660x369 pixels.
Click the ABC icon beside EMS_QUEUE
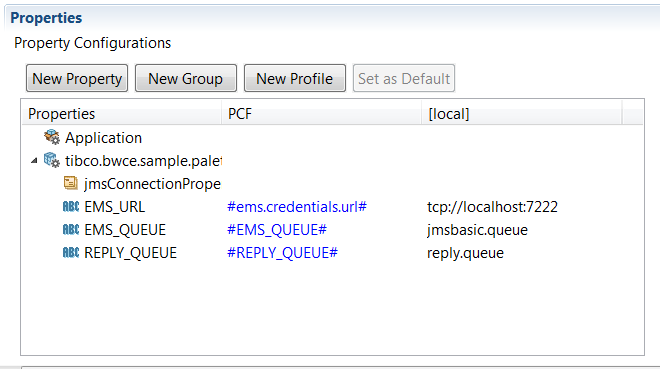tap(71, 229)
